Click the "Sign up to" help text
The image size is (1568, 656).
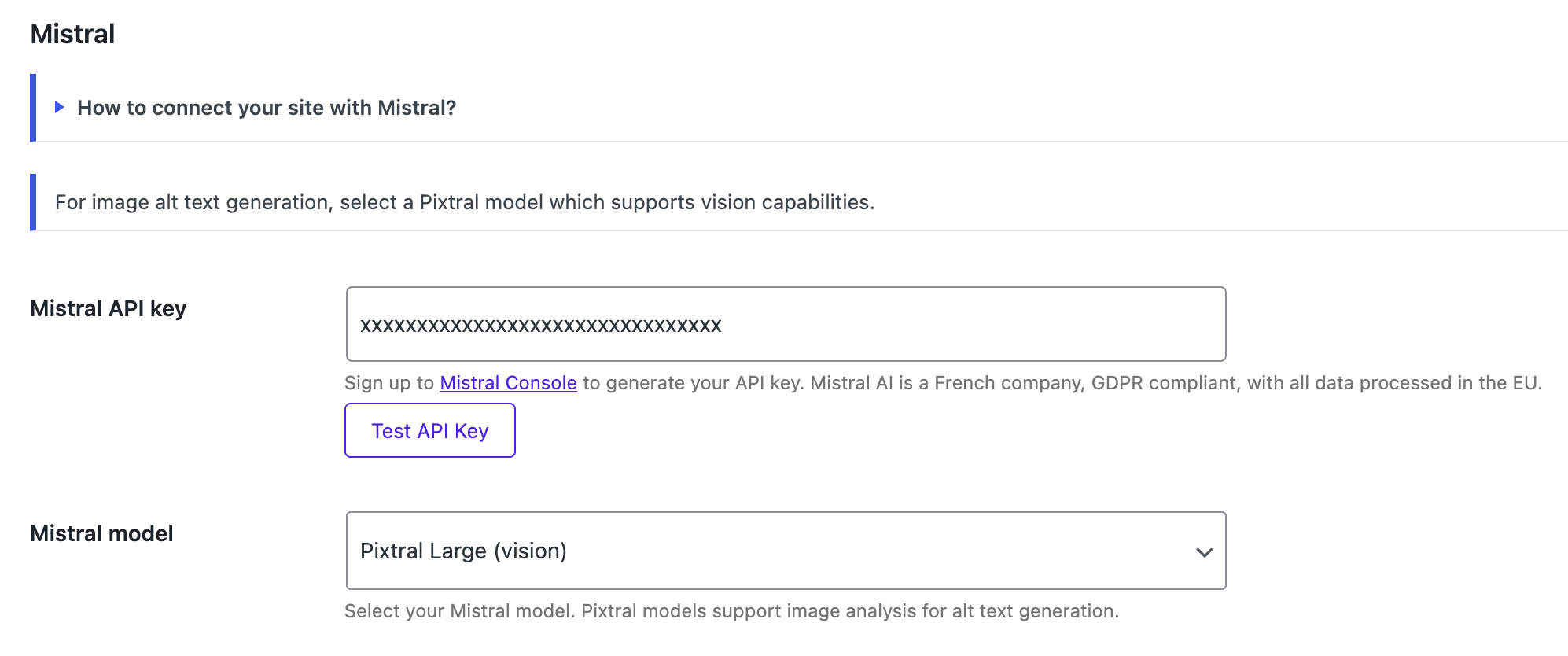click(388, 383)
